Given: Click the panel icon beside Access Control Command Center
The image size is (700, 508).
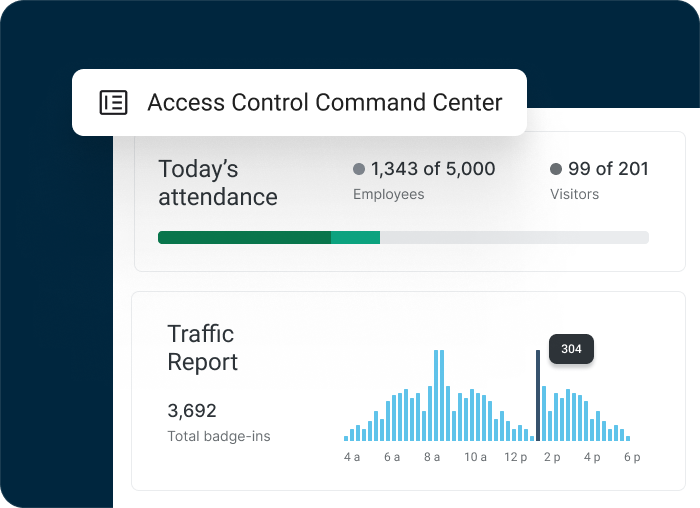Looking at the screenshot, I should [113, 102].
